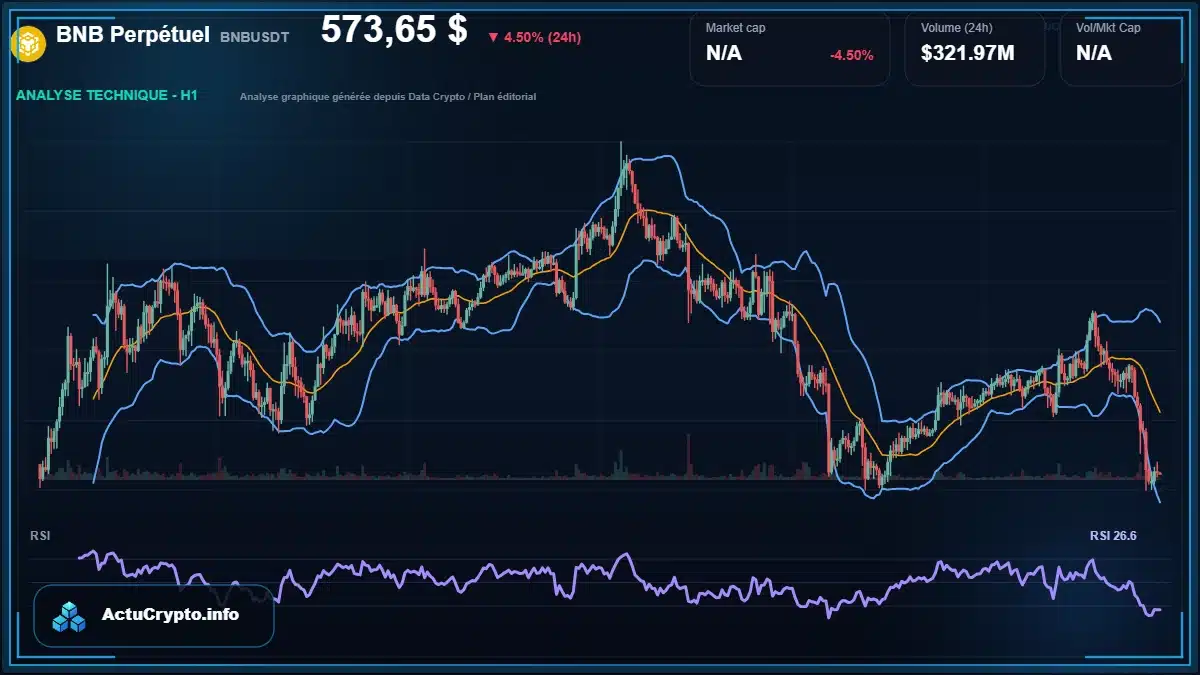Click the red '-4.50%' market cap change

coord(852,55)
